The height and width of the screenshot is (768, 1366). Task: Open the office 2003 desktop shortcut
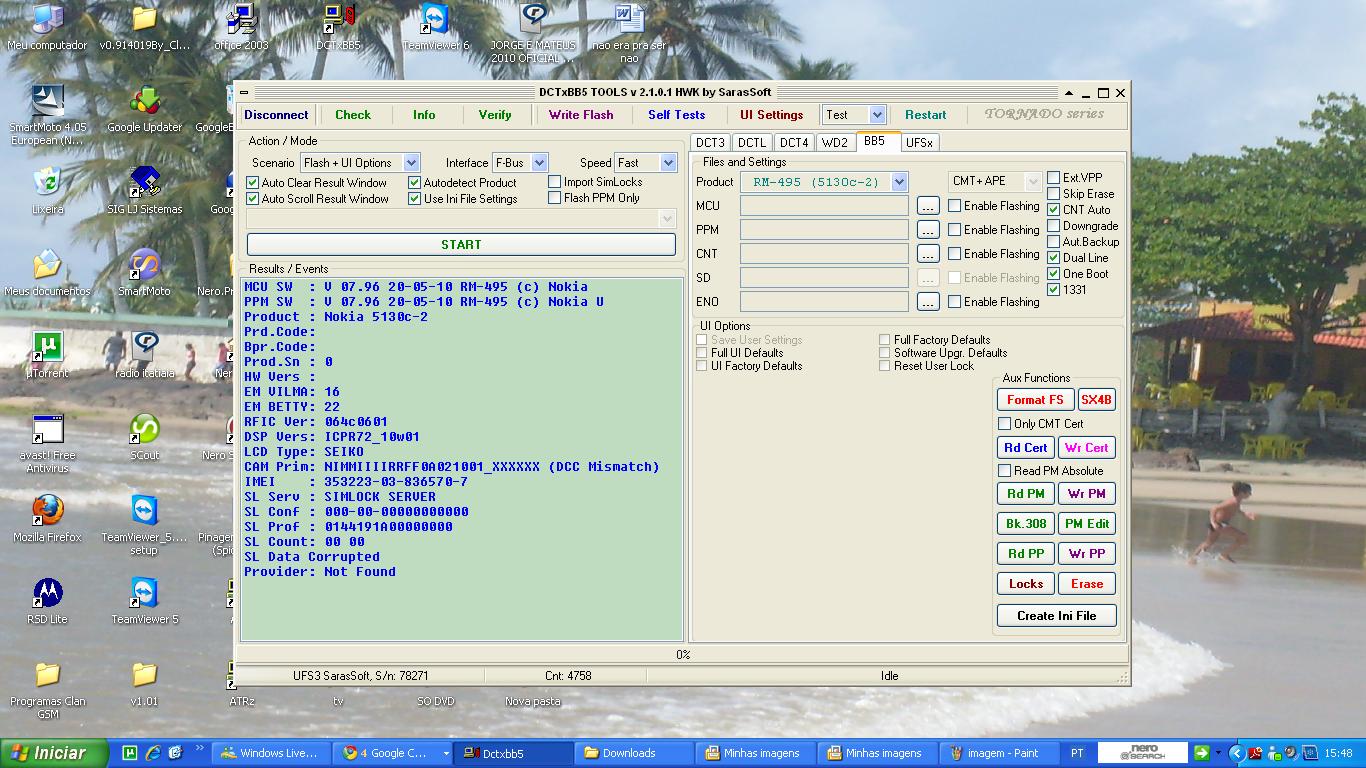click(x=241, y=27)
